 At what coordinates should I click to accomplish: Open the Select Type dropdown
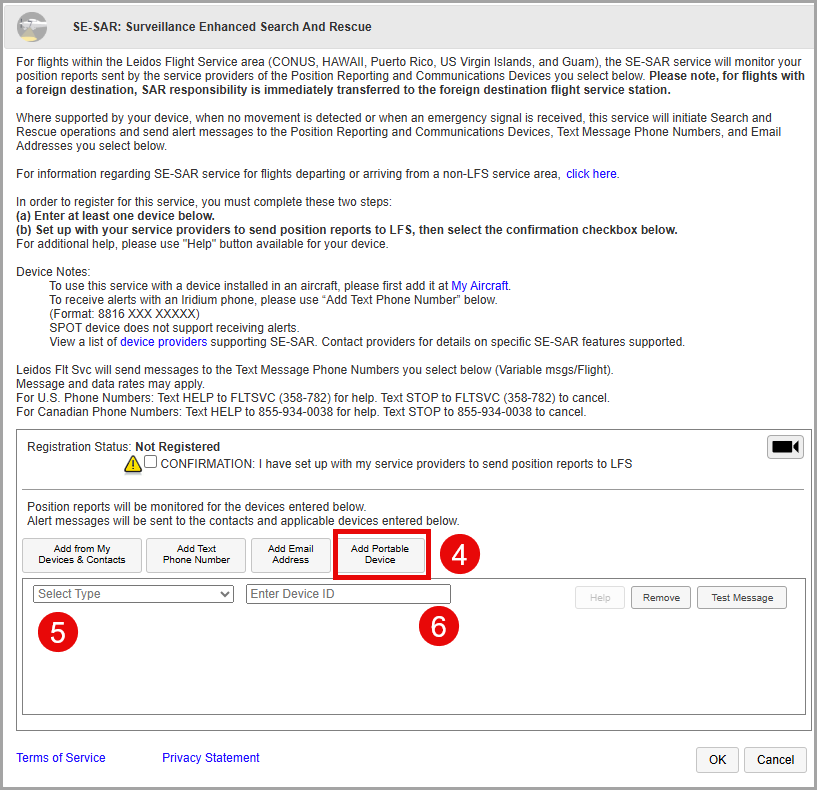click(x=134, y=594)
